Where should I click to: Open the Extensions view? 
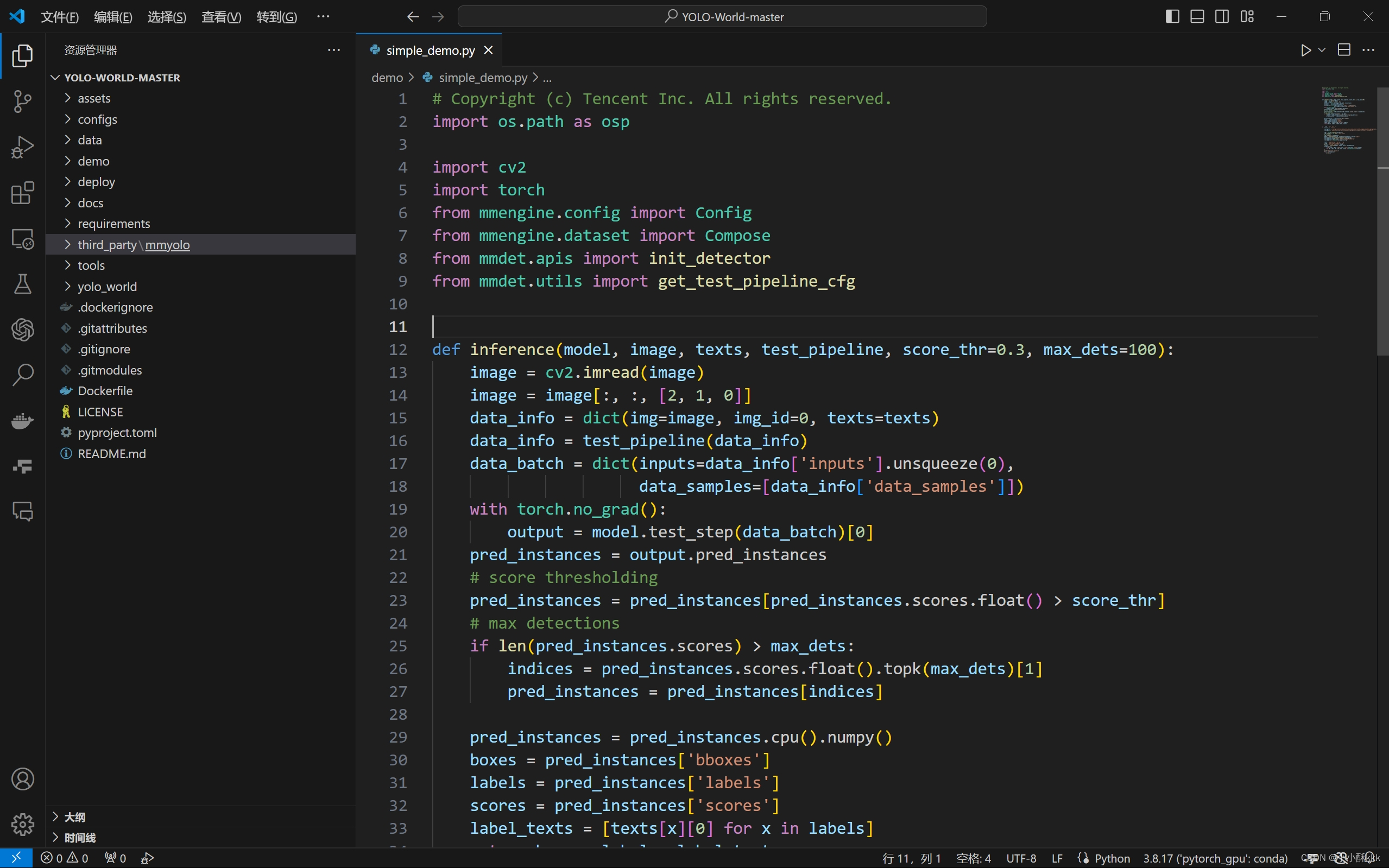tap(22, 193)
